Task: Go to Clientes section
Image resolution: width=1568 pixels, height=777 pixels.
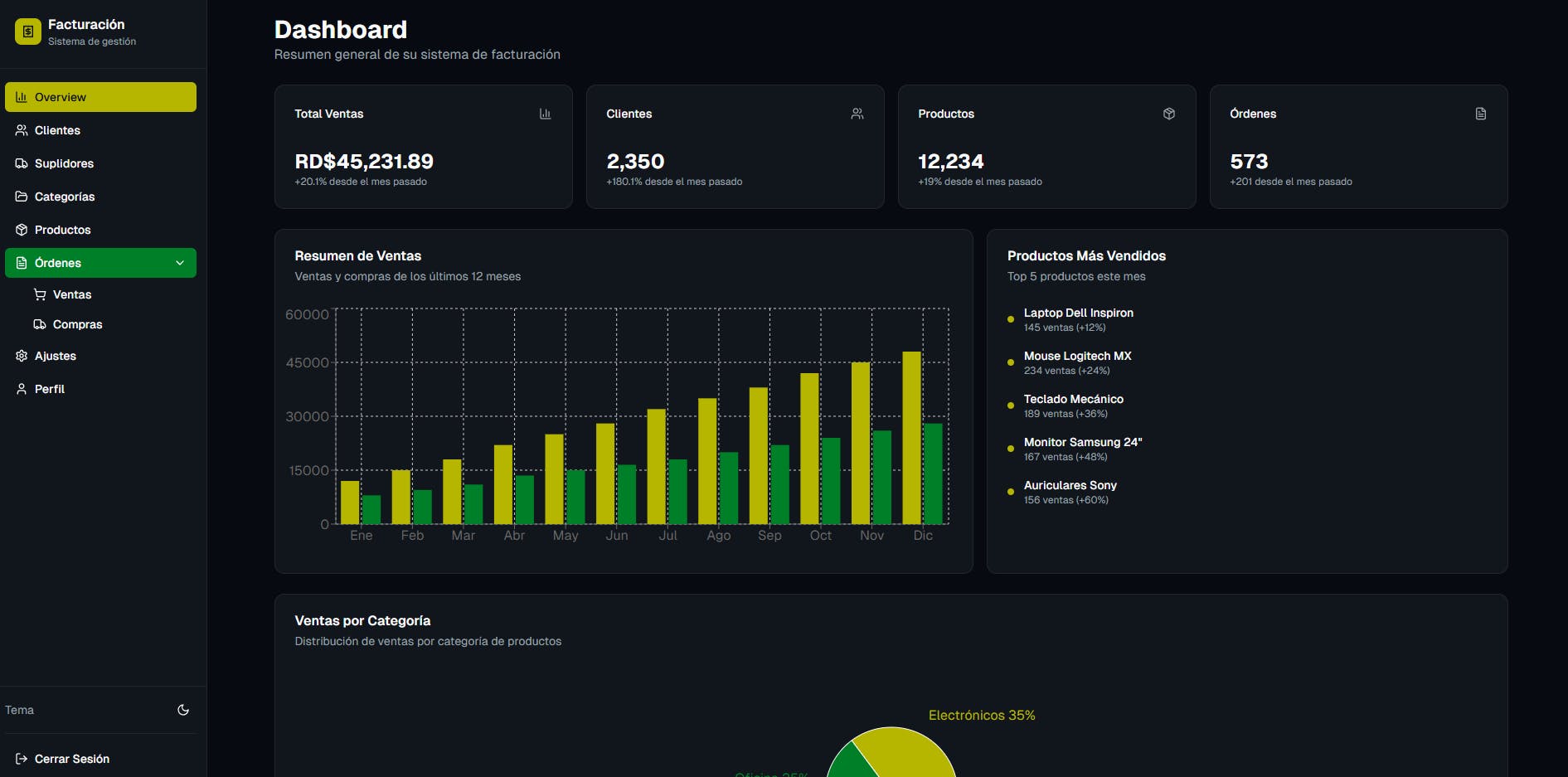Action: 100,130
